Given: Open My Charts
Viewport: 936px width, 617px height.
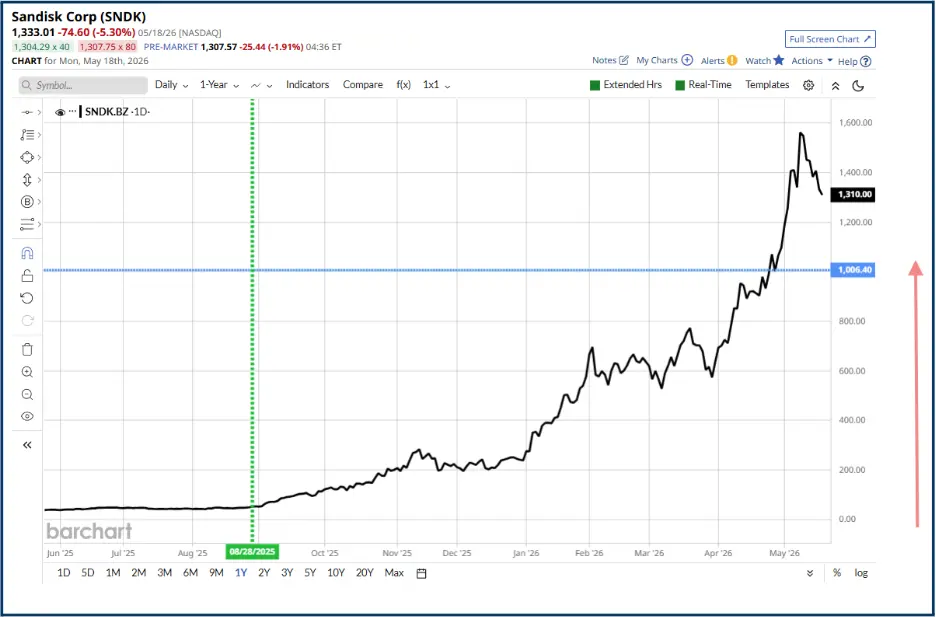Looking at the screenshot, I should pos(664,60).
